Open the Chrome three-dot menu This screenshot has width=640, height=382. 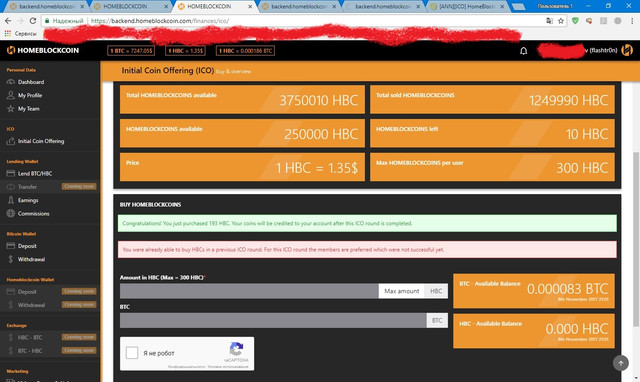[632, 21]
